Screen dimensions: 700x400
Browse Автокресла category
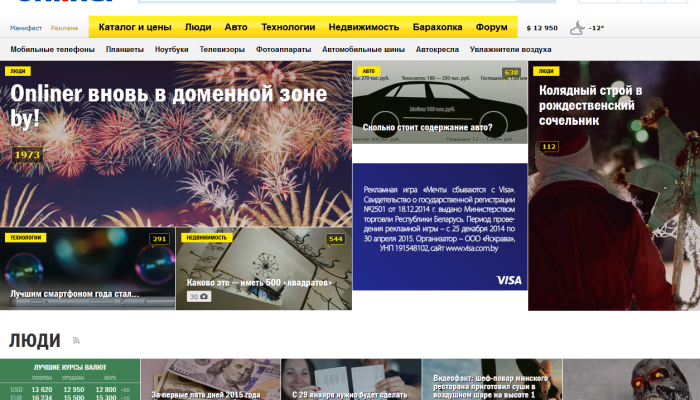click(x=437, y=50)
